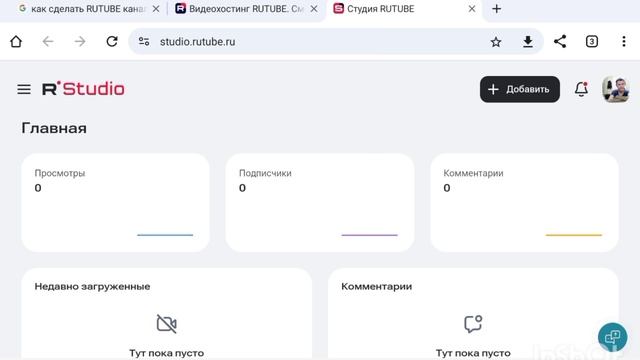Image resolution: width=640 pixels, height=360 pixels.
Task: Open the notifications bell
Action: (581, 89)
